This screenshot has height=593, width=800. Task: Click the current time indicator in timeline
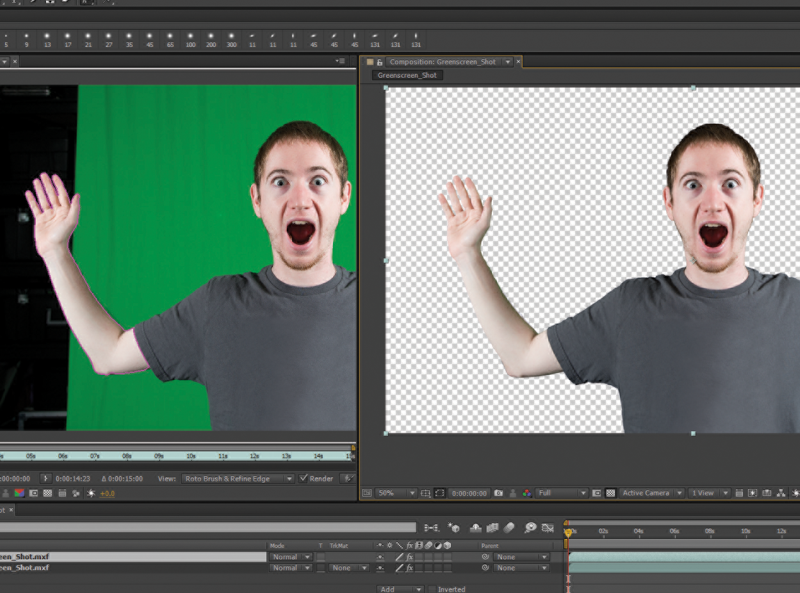(x=568, y=532)
